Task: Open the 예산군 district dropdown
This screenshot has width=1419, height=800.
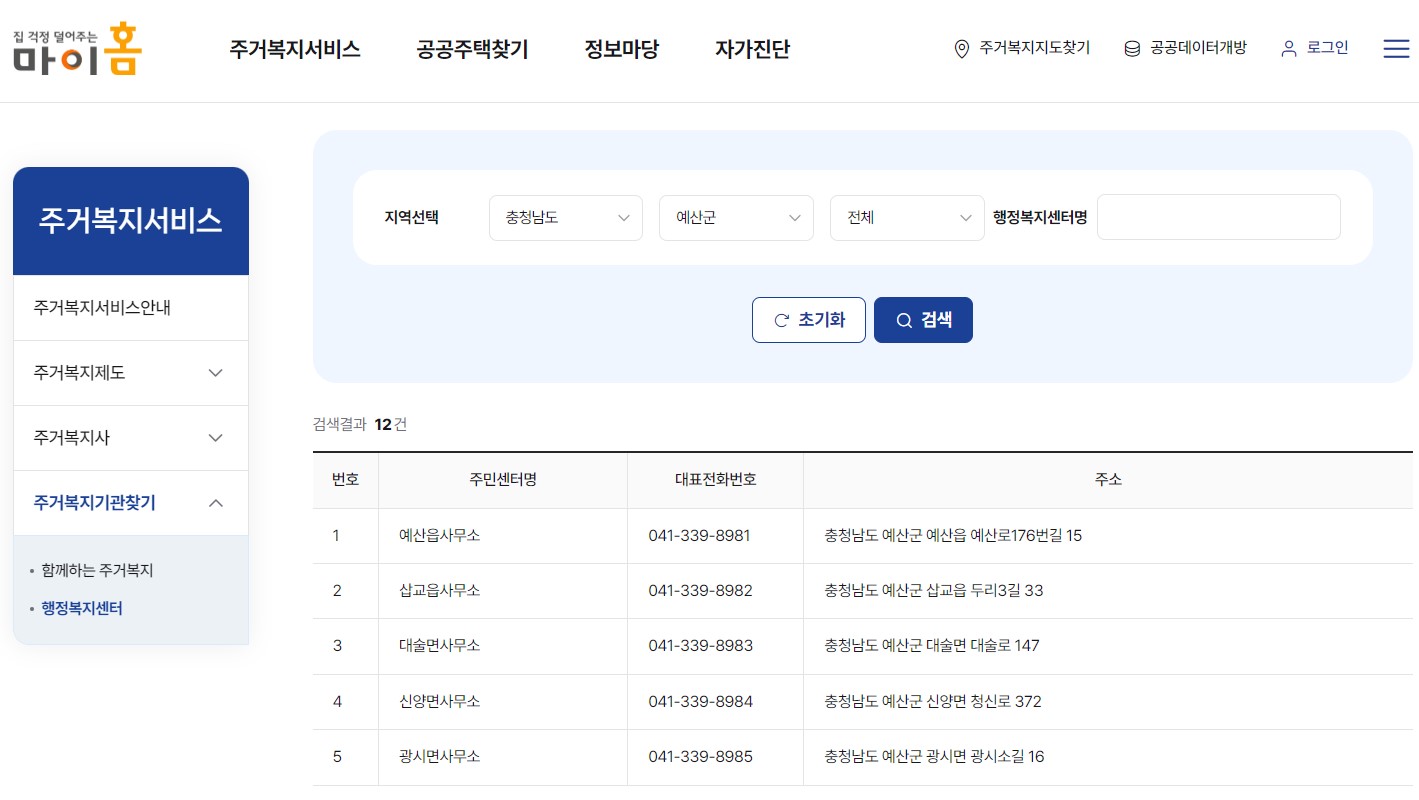Action: click(x=736, y=217)
